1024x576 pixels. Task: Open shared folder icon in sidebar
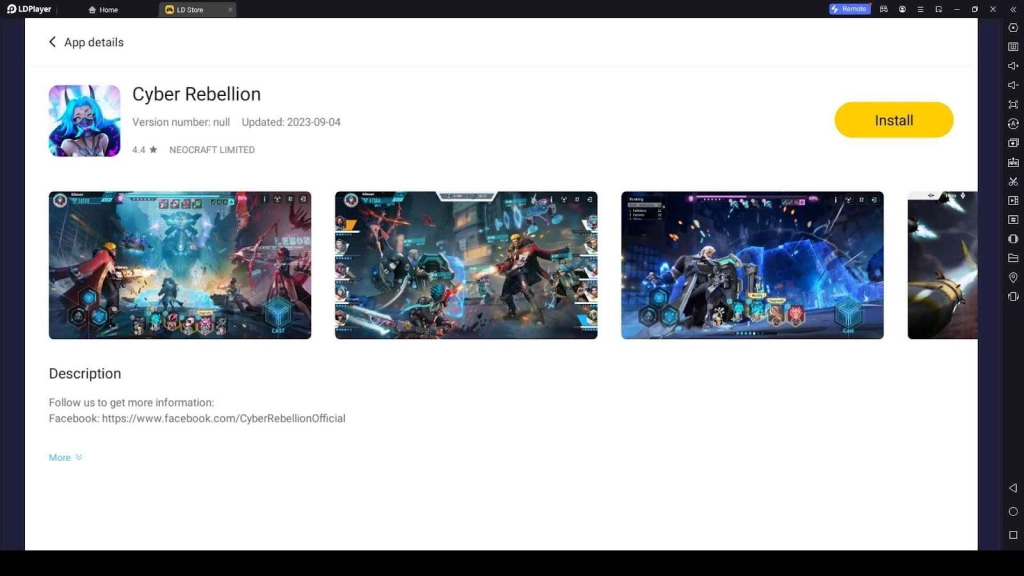(1013, 258)
